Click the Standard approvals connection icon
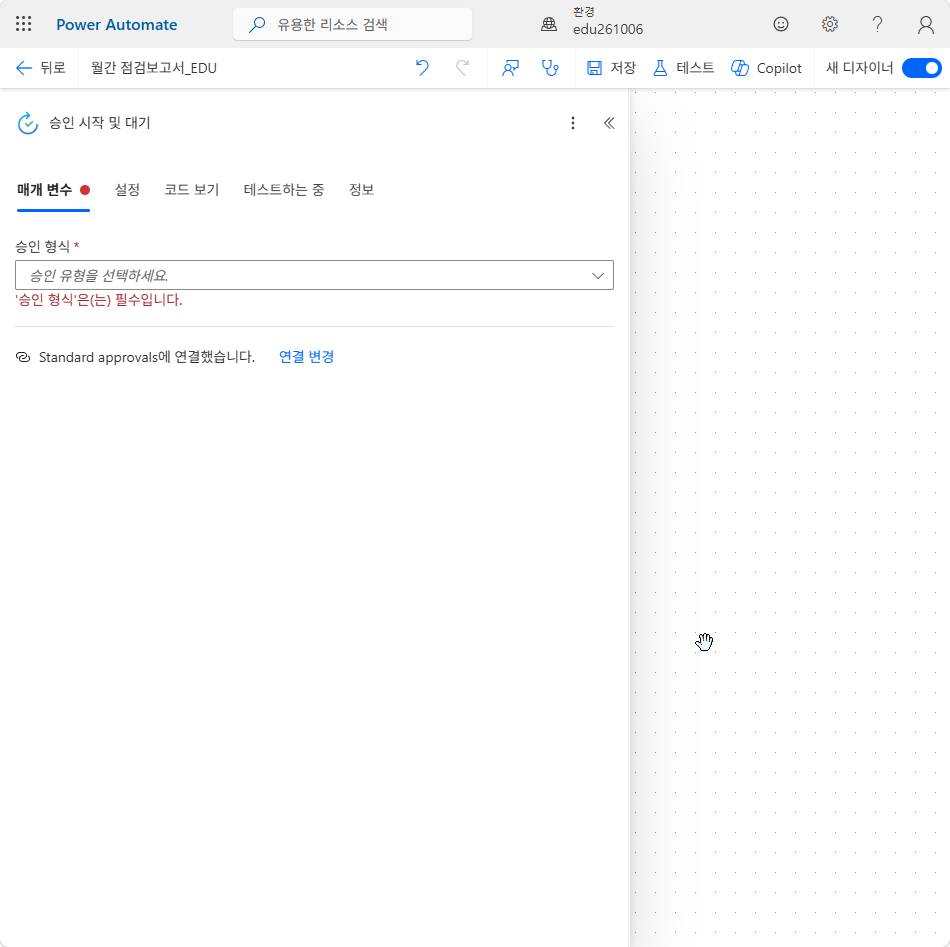 23,357
